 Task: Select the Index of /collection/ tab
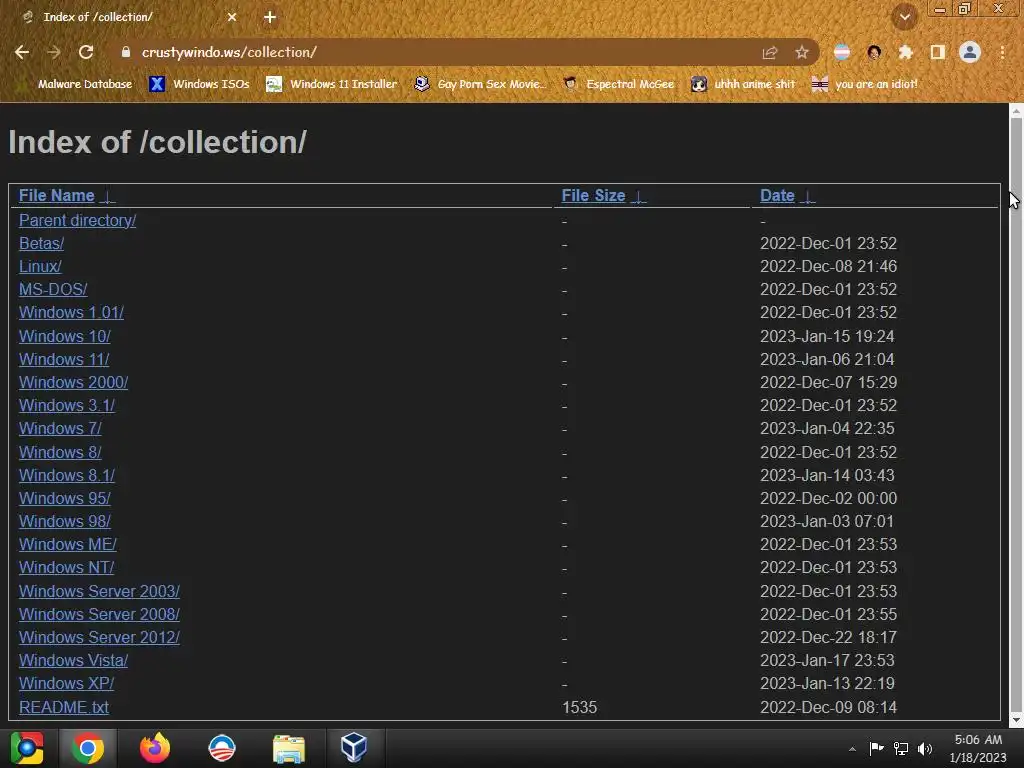click(x=129, y=18)
